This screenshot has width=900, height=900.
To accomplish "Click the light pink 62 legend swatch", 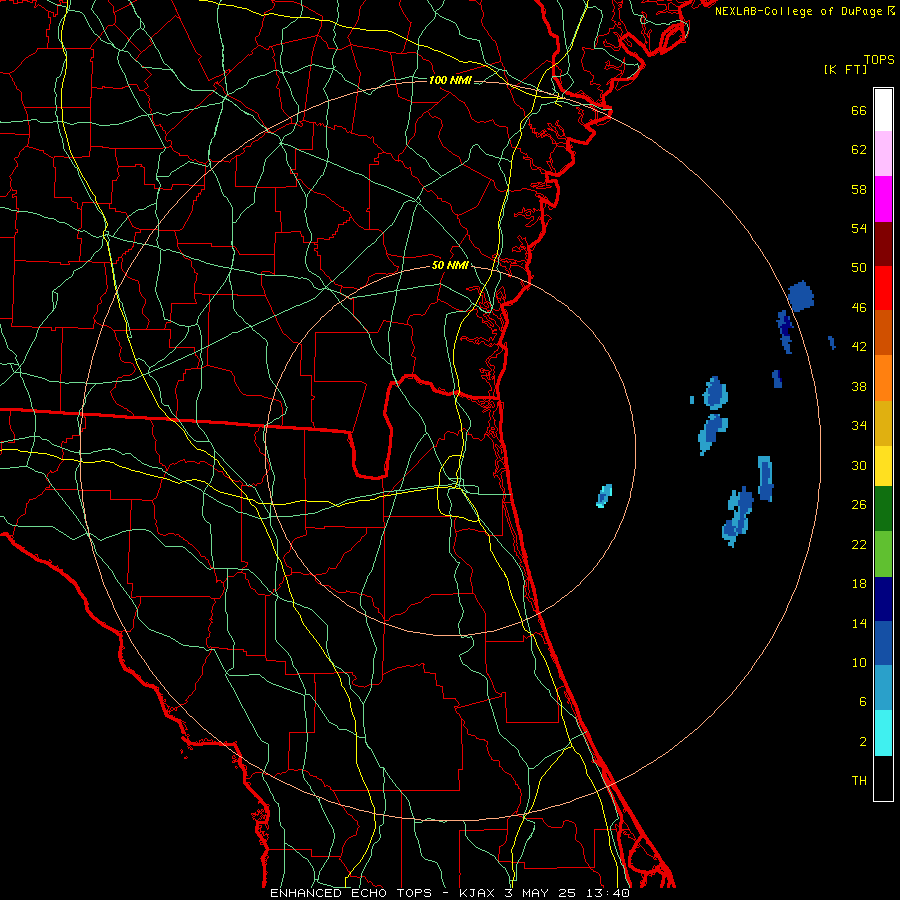I will click(883, 154).
